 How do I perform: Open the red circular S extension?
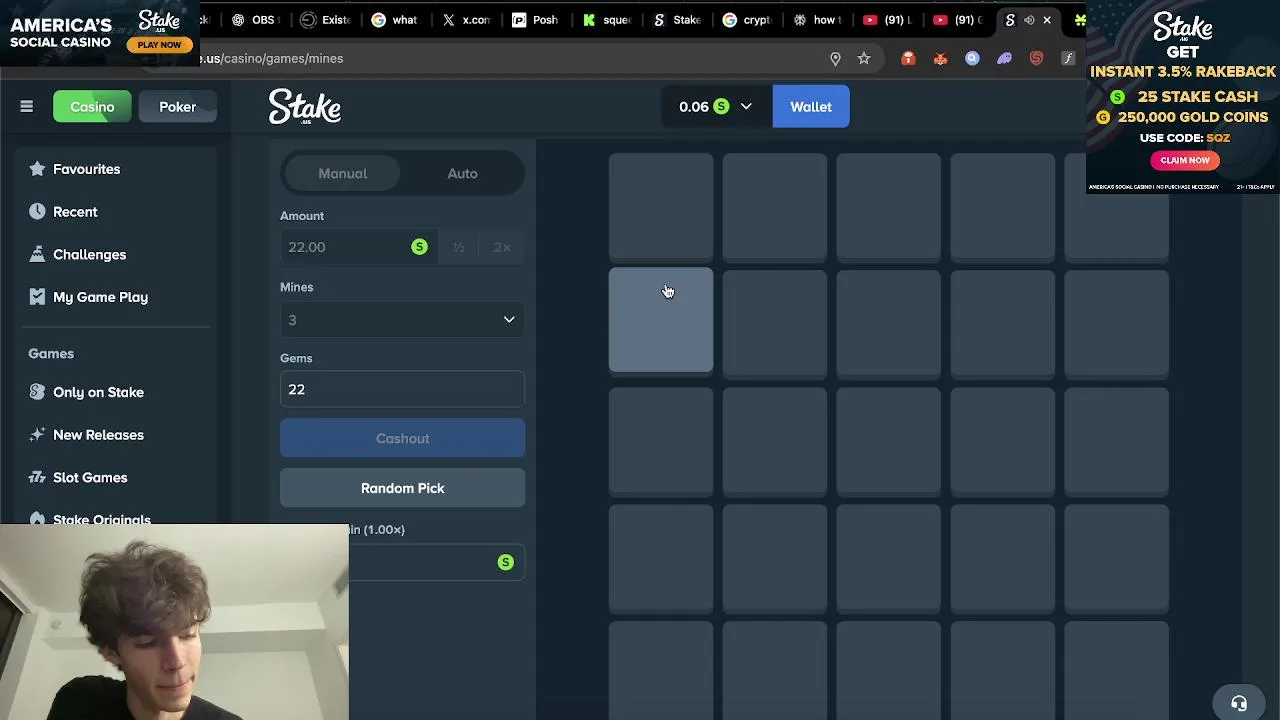coord(1036,58)
